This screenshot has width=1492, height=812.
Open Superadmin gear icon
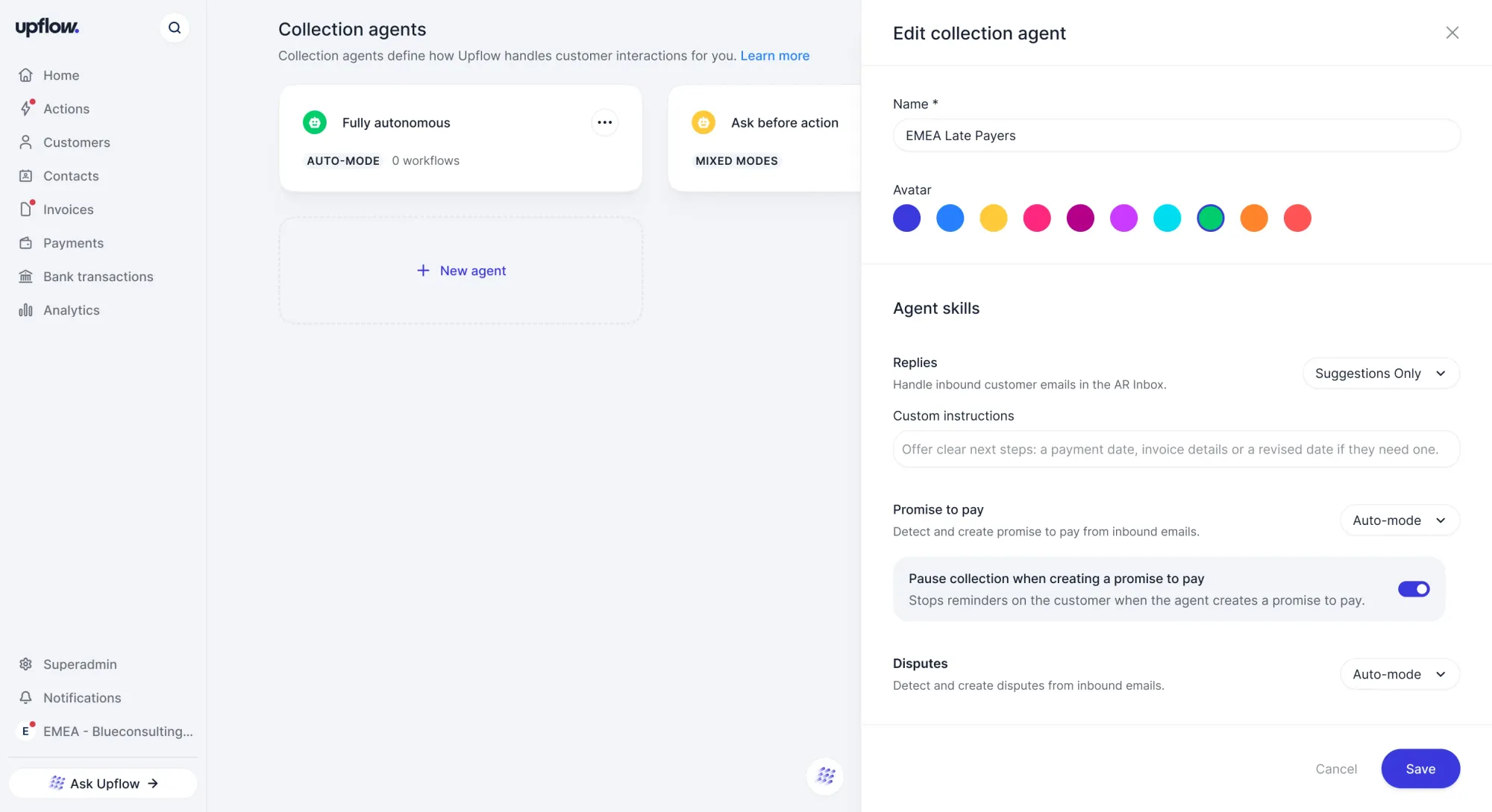[25, 664]
